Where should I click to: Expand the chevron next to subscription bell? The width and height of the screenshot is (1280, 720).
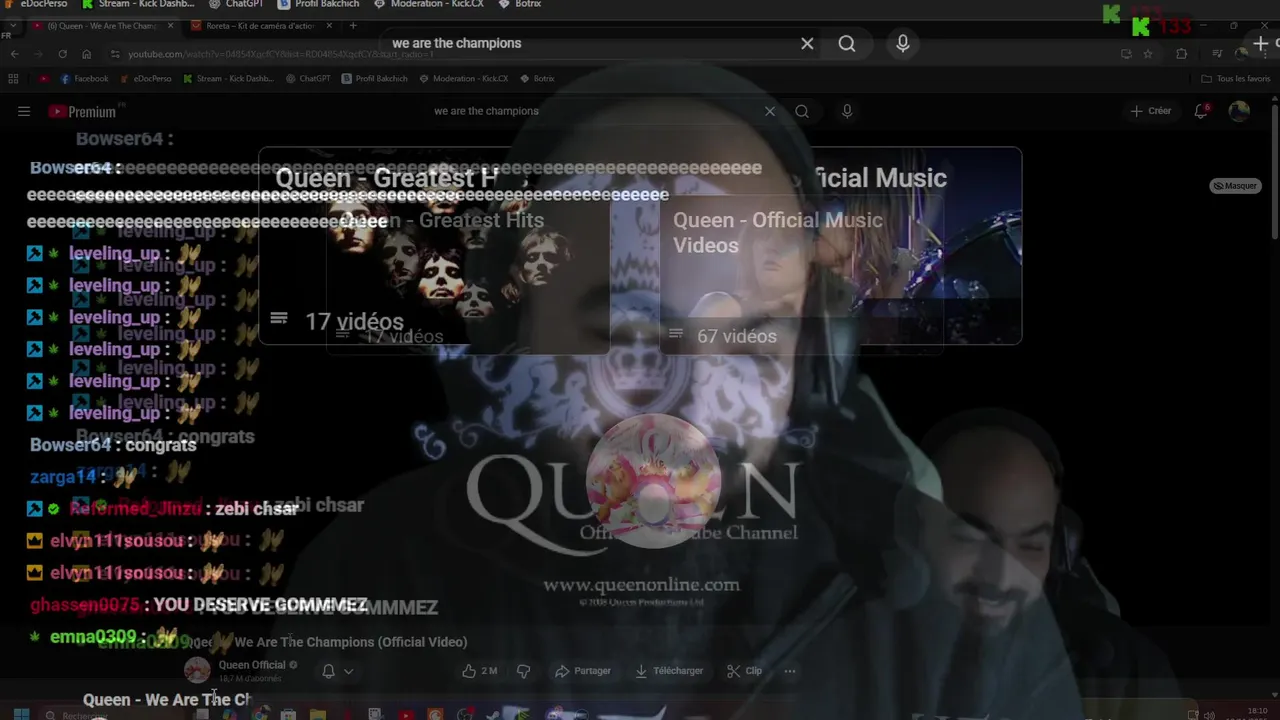[348, 671]
